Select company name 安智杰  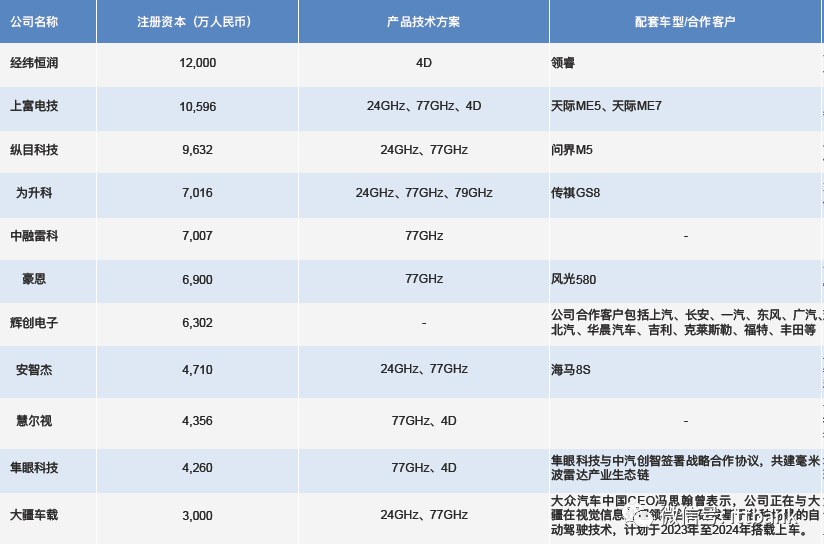[x=34, y=370]
